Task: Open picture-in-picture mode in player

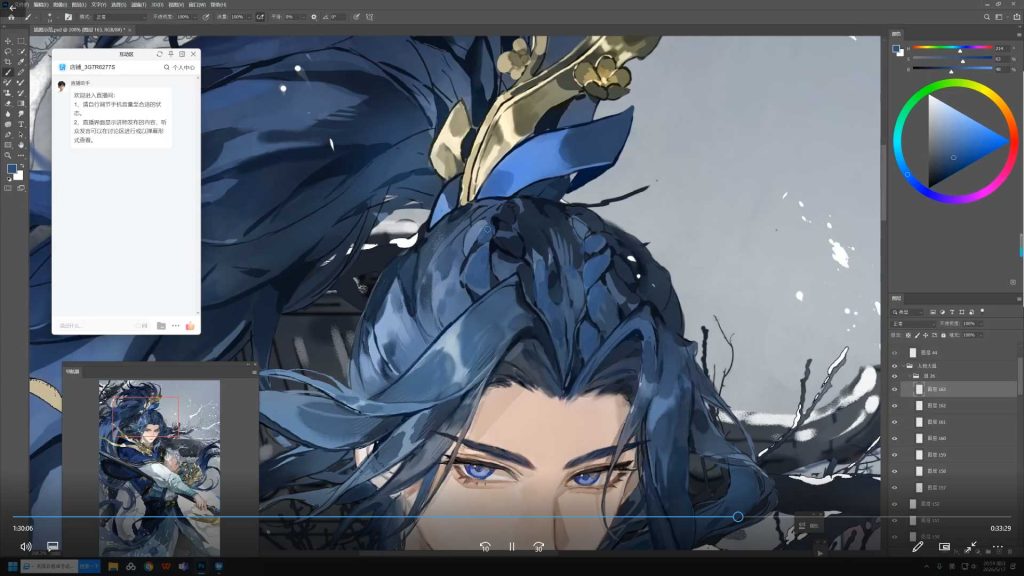Action: (x=944, y=547)
